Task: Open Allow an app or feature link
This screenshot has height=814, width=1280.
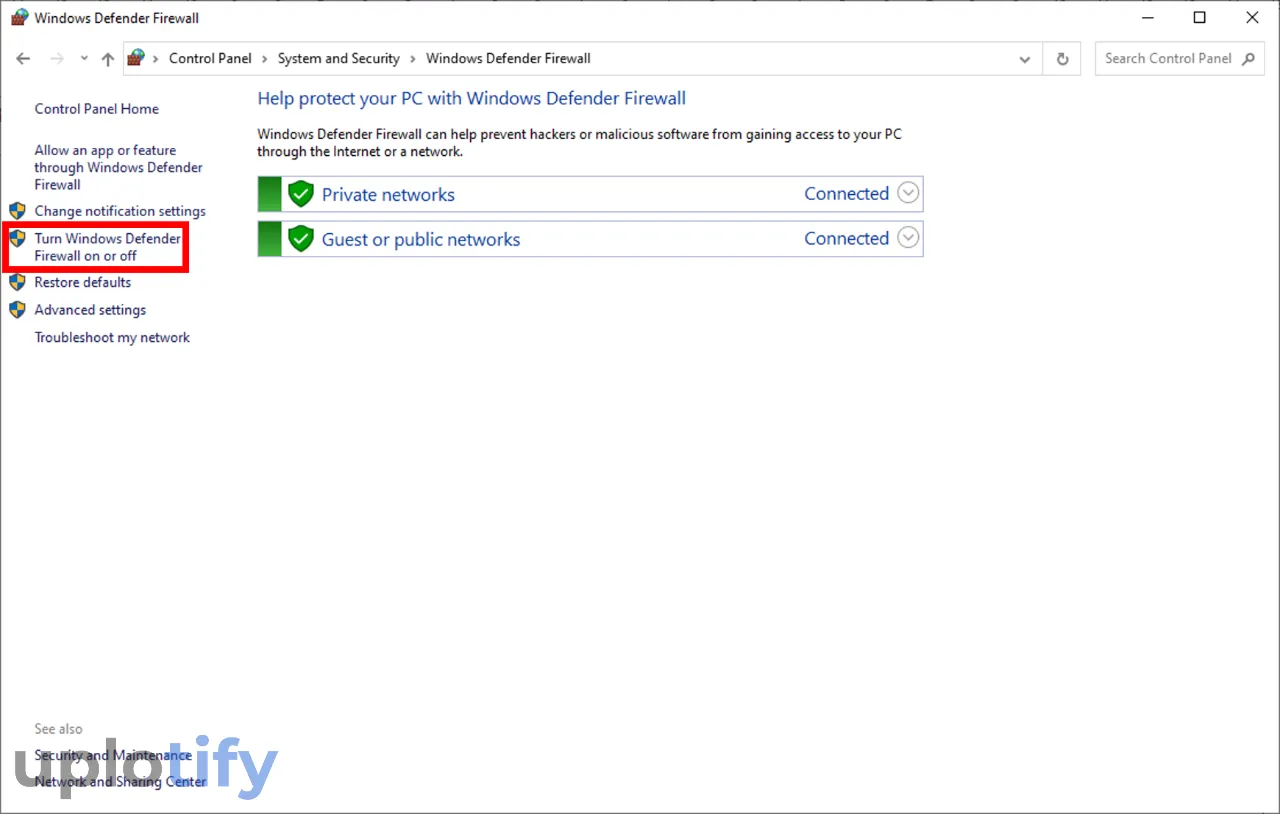Action: (118, 167)
